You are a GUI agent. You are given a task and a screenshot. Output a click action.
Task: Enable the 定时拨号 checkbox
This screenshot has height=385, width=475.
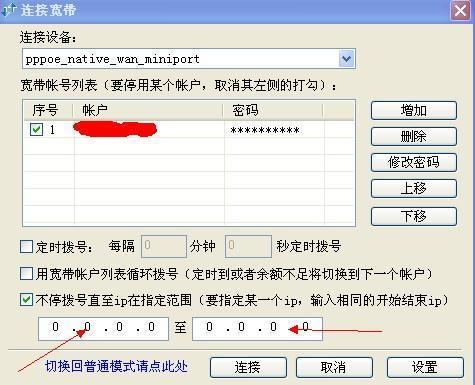coord(26,247)
